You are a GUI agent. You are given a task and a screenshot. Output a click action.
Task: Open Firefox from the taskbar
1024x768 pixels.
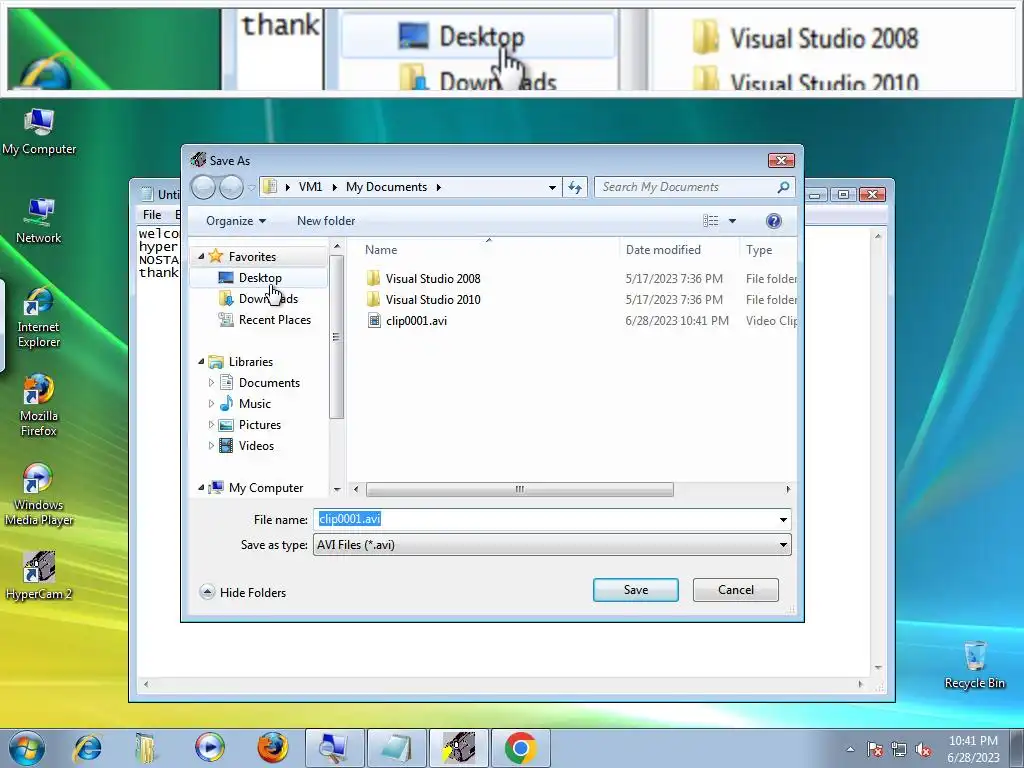(272, 748)
